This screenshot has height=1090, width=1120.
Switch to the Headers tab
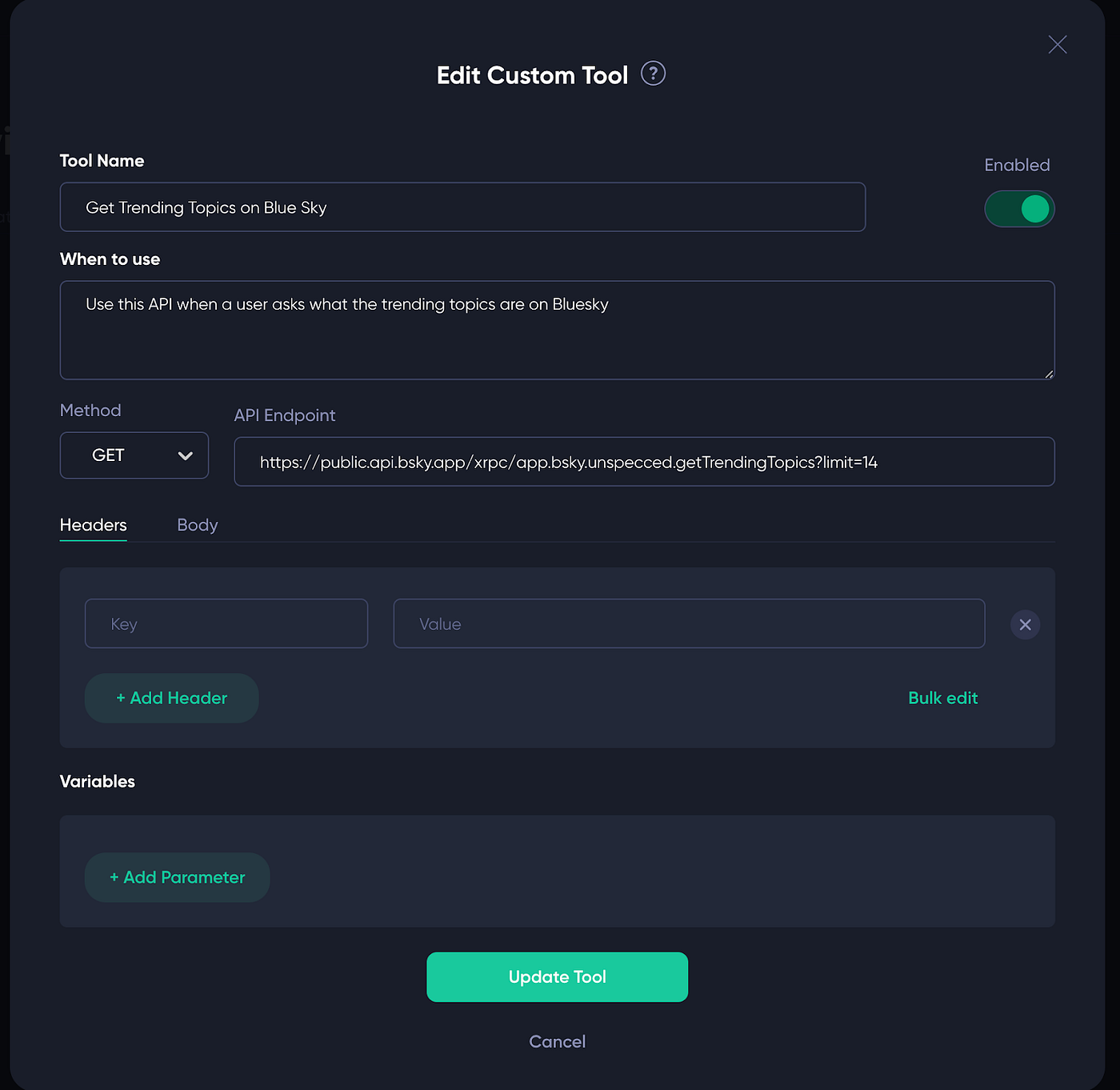coord(94,525)
